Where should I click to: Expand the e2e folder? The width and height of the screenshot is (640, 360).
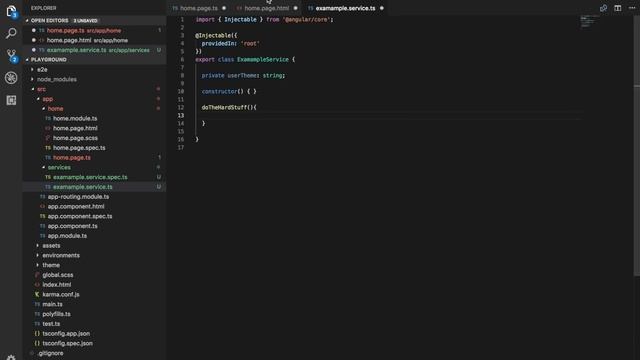[42, 69]
